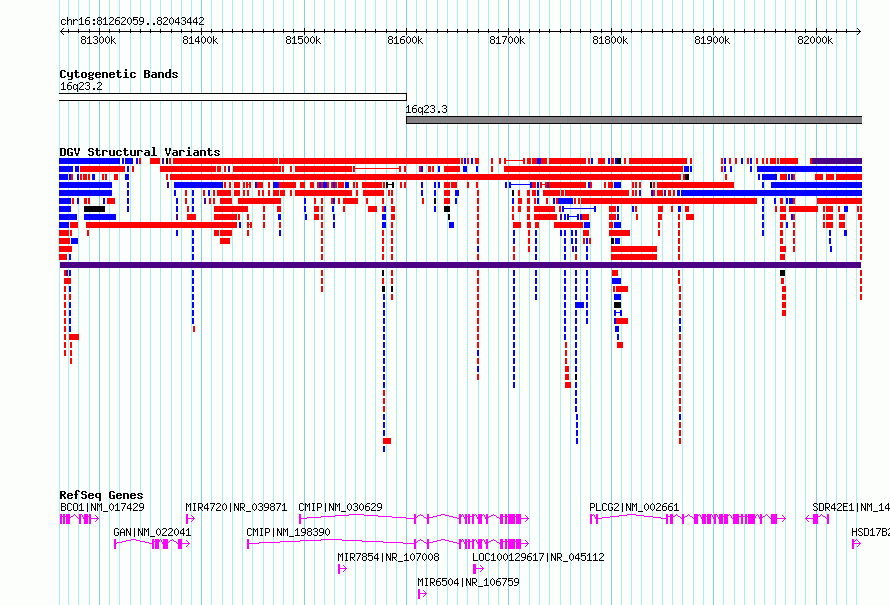The width and height of the screenshot is (890, 605).
Task: Click the BCO1|NM_017429 gene label
Action: pos(102,507)
